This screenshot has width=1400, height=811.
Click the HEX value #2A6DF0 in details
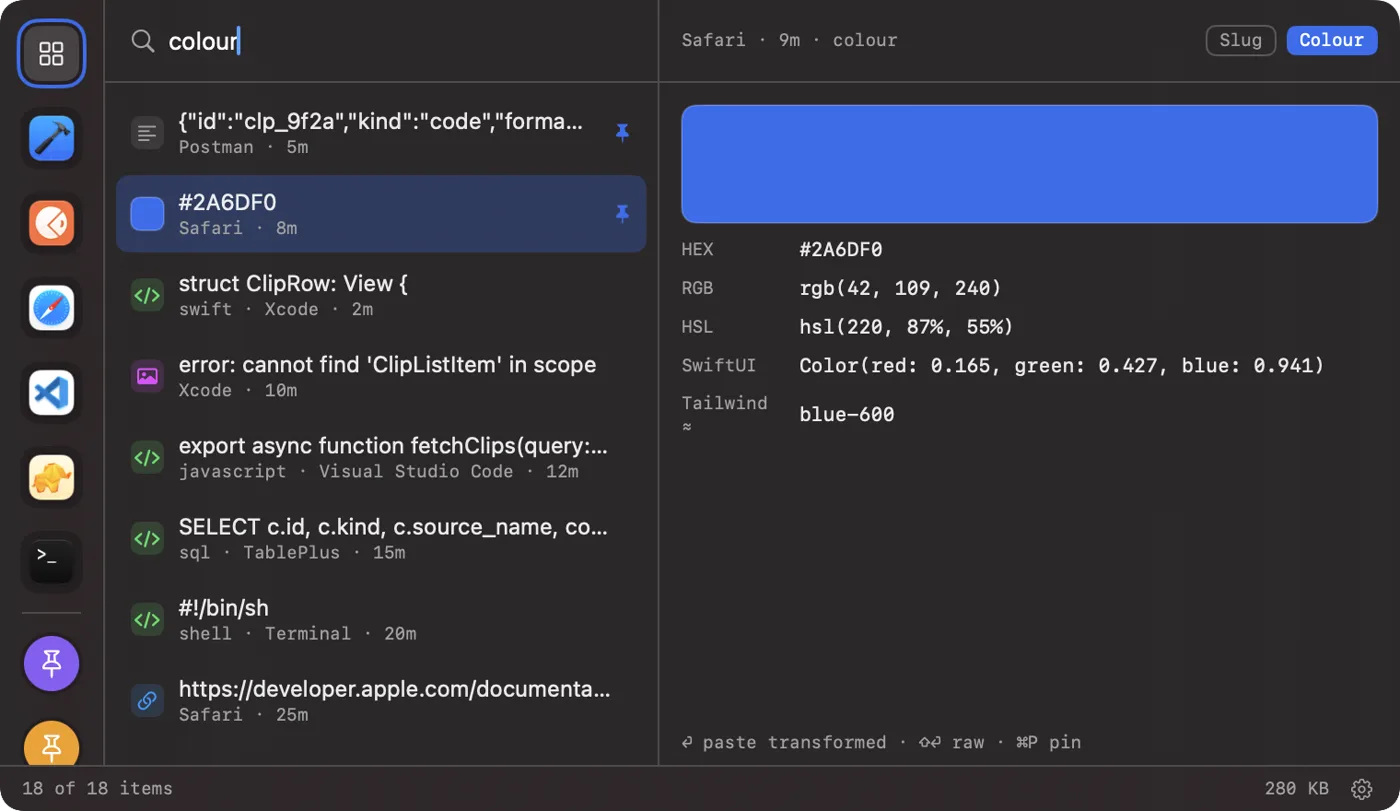(841, 250)
